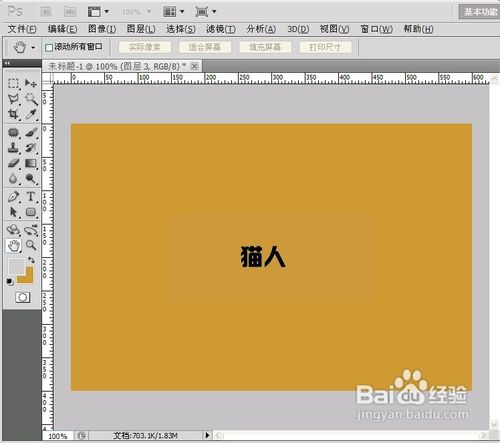
Task: Click the 猫人 text on canvas
Action: pos(263,257)
